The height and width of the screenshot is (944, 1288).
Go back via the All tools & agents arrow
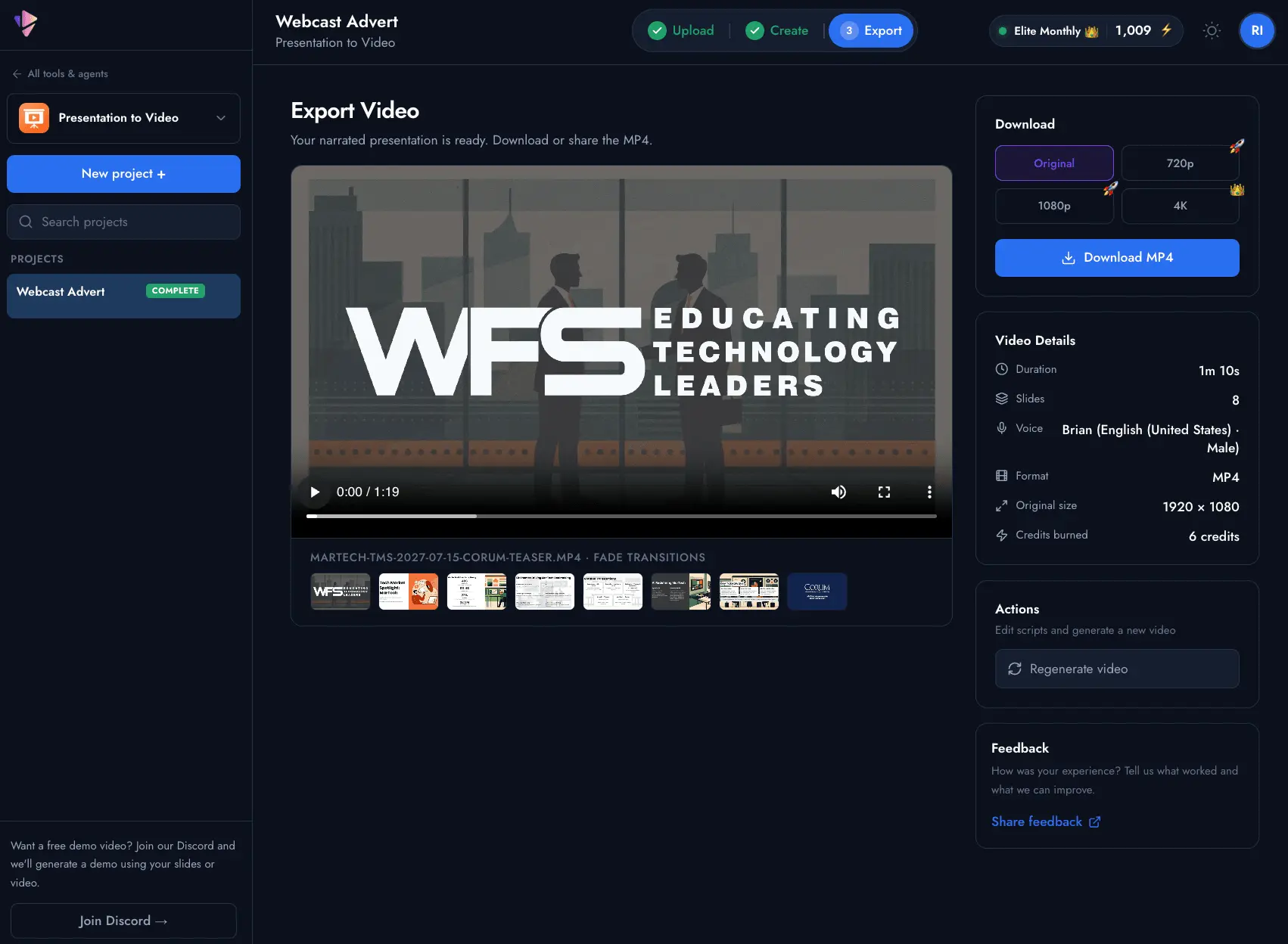17,73
